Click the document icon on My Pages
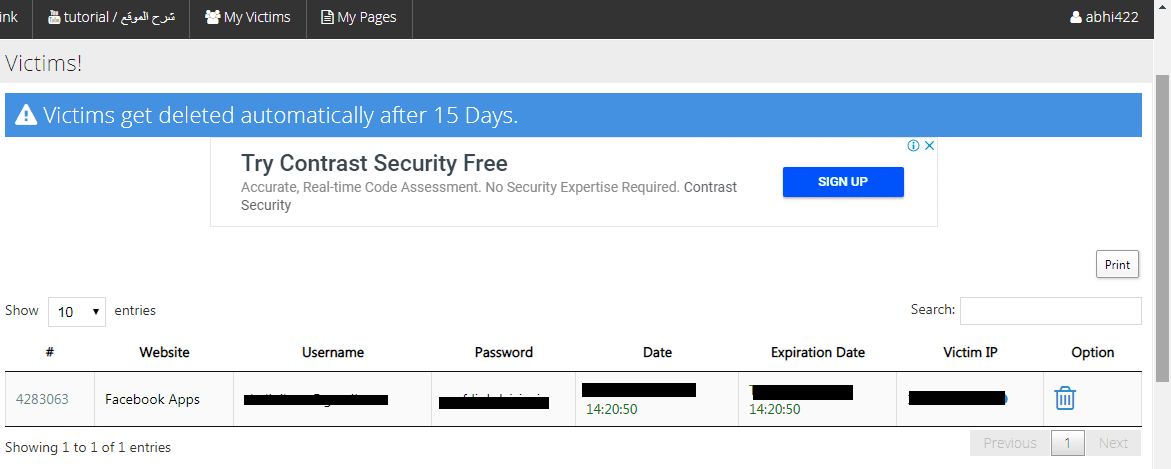Image resolution: width=1171 pixels, height=469 pixels. 327,16
